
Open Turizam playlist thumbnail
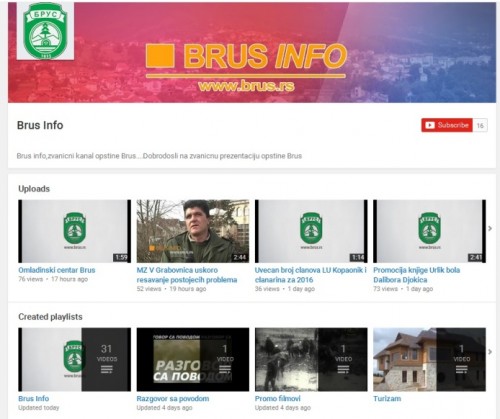tap(429, 359)
